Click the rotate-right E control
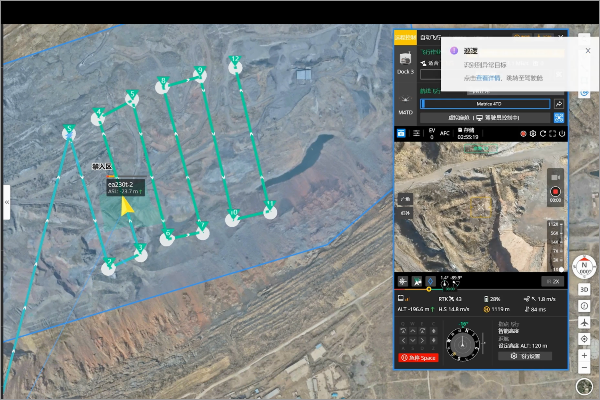Screen dimensions: 600x400 (x=422, y=331)
